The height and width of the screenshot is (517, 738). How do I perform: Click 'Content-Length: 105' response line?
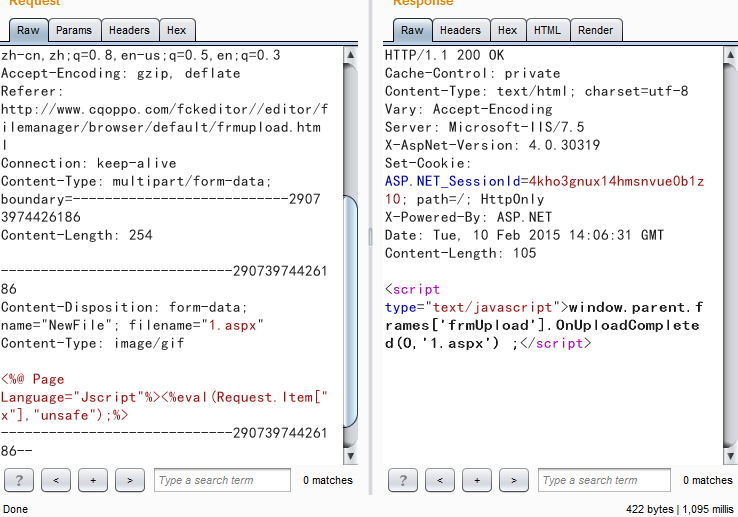[460, 253]
